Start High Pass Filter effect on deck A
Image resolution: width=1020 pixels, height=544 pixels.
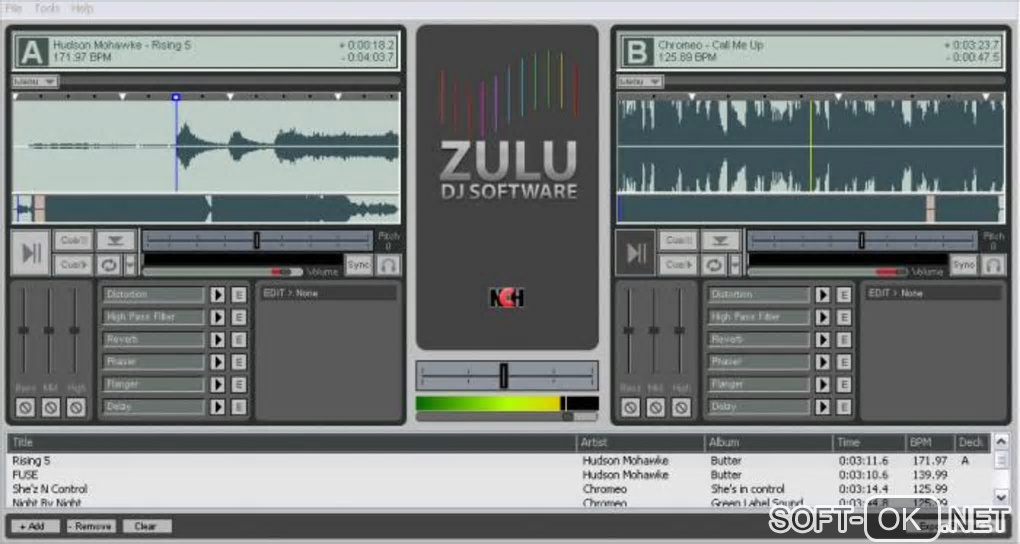pos(217,317)
